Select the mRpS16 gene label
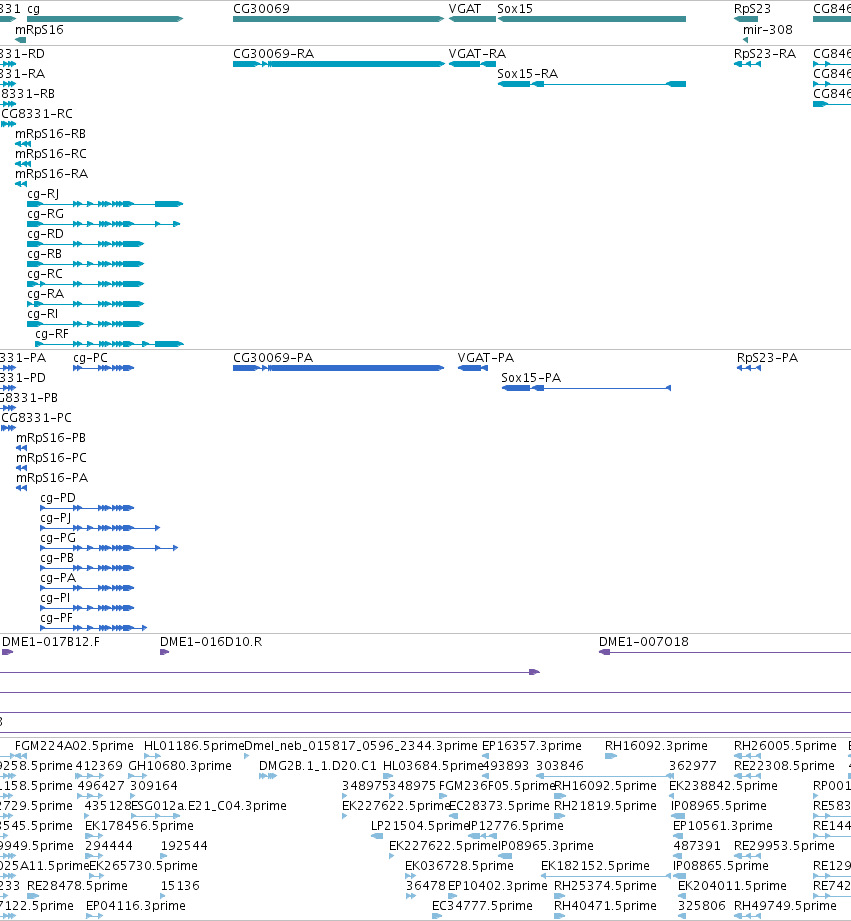851x921 pixels. tap(39, 29)
